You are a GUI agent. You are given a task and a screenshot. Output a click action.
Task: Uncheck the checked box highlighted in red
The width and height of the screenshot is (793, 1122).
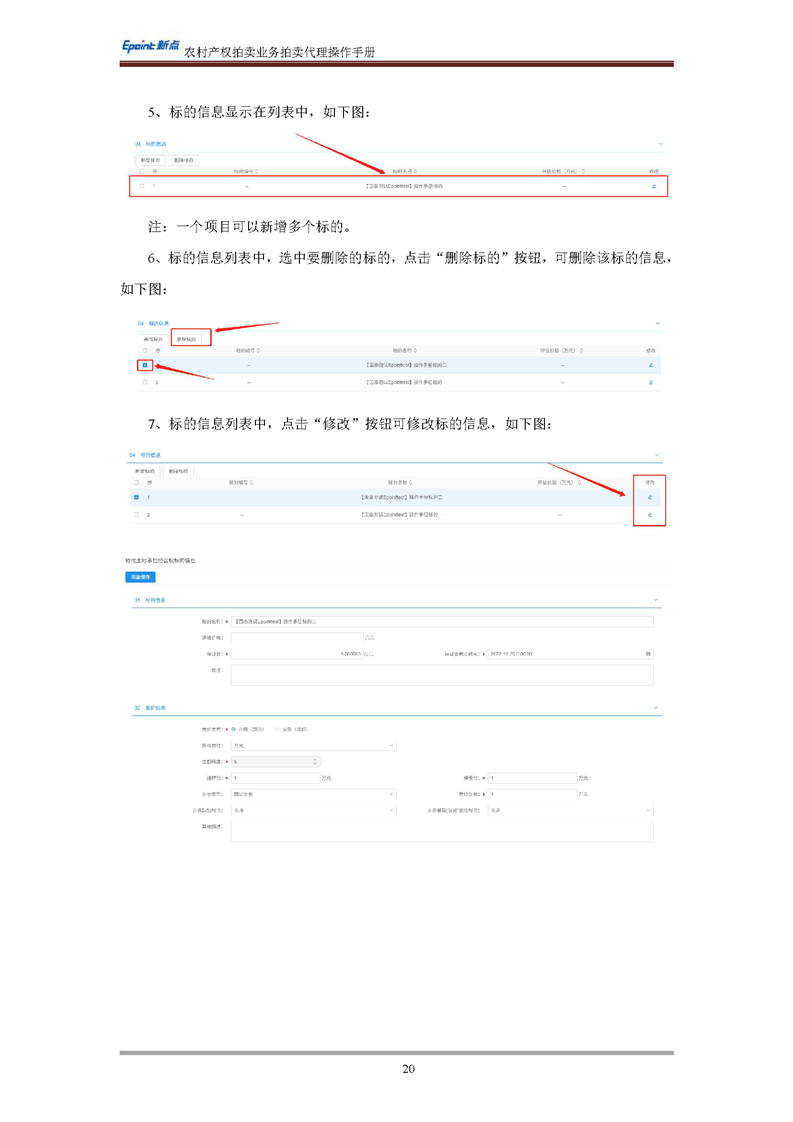click(x=145, y=365)
